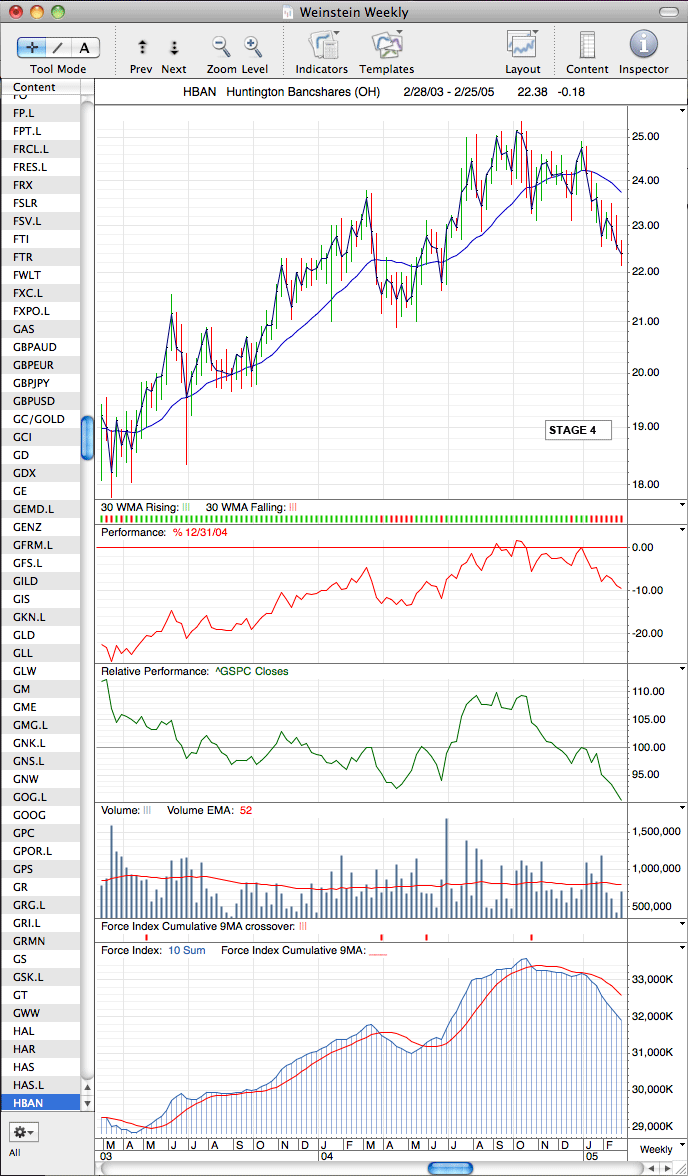Select GS in the symbol list

(x=41, y=958)
